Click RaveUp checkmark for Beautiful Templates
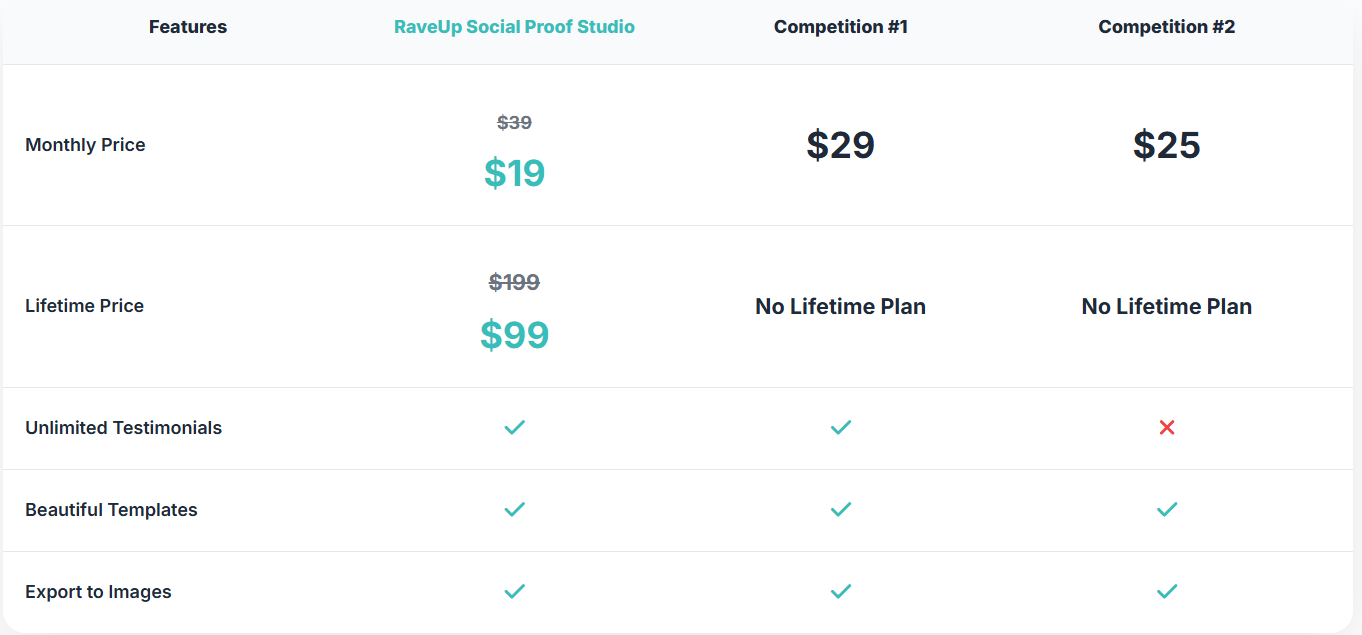The width and height of the screenshot is (1362, 635). coord(514,510)
